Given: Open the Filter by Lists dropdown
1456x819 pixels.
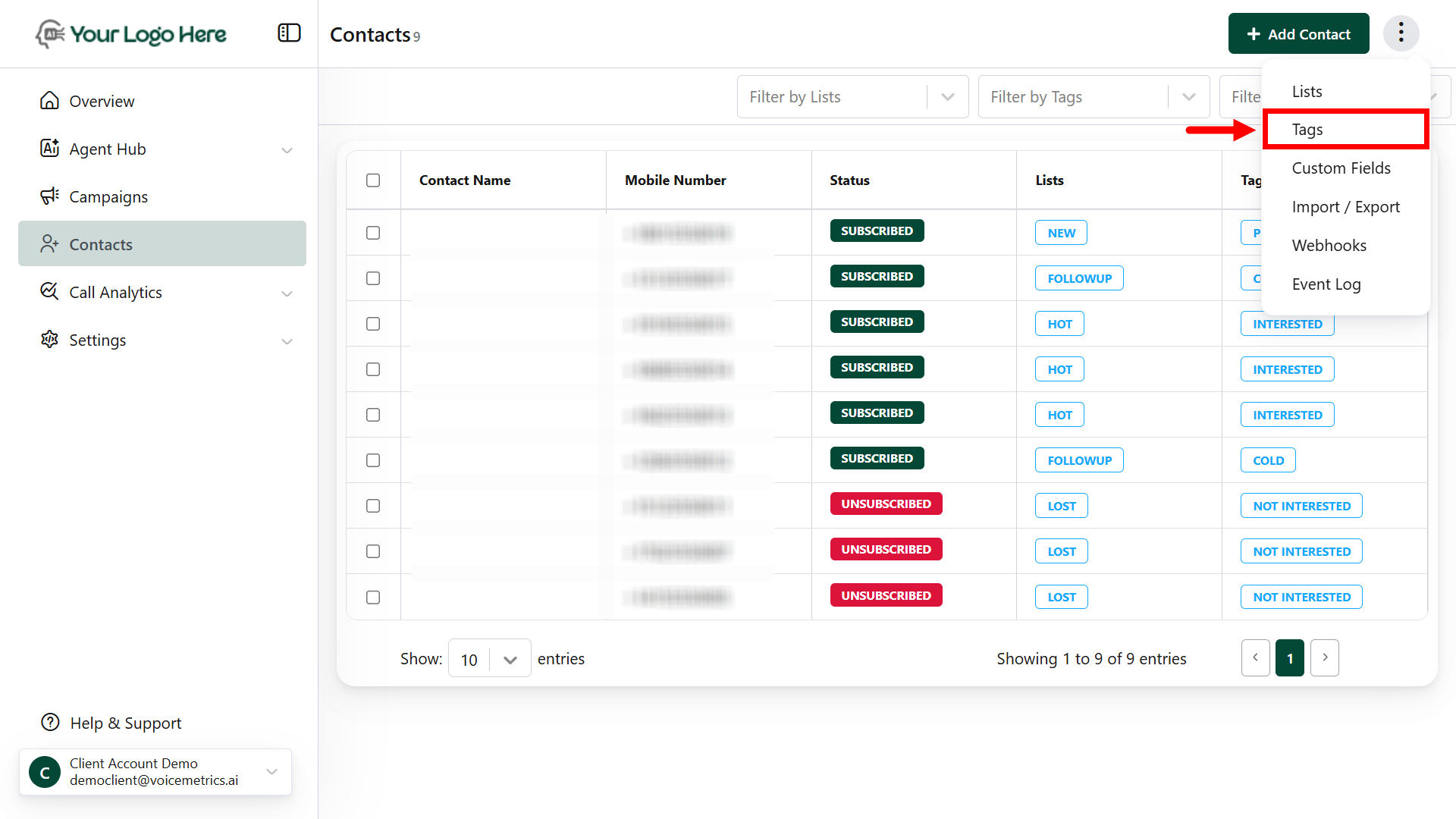Looking at the screenshot, I should (852, 97).
